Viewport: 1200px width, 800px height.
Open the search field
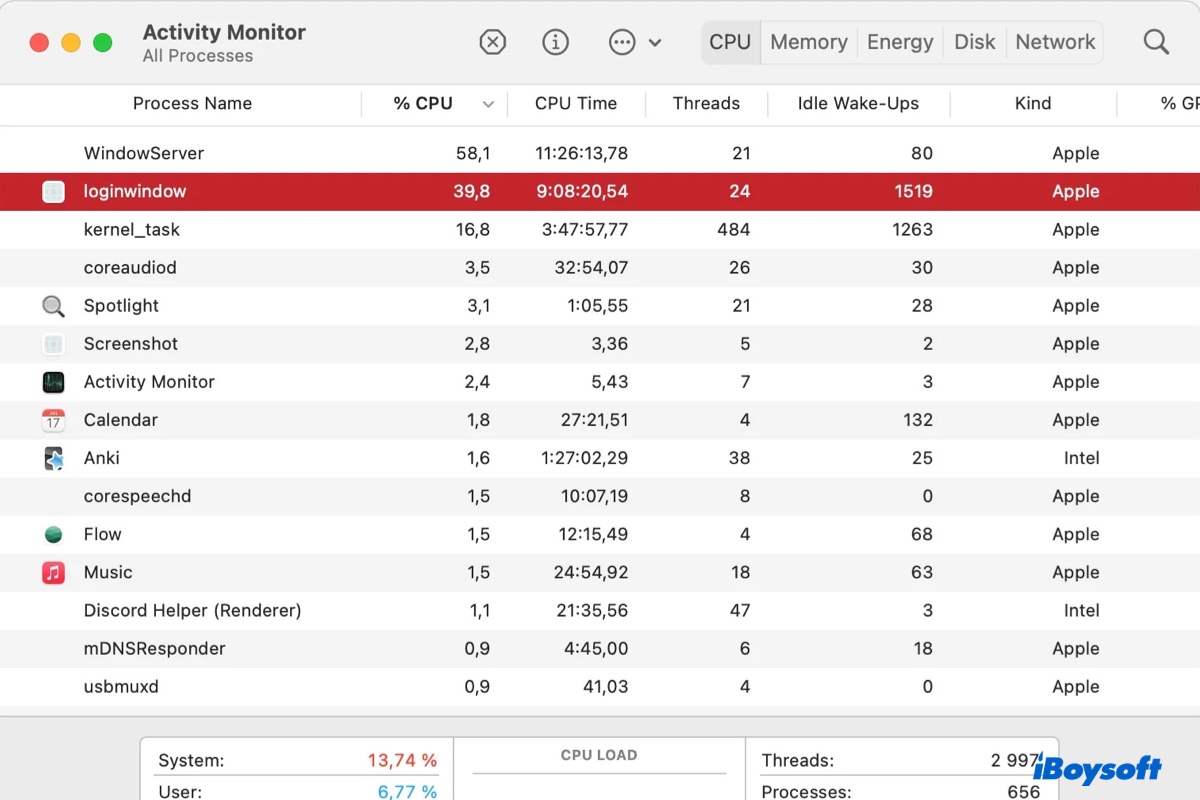(1156, 42)
